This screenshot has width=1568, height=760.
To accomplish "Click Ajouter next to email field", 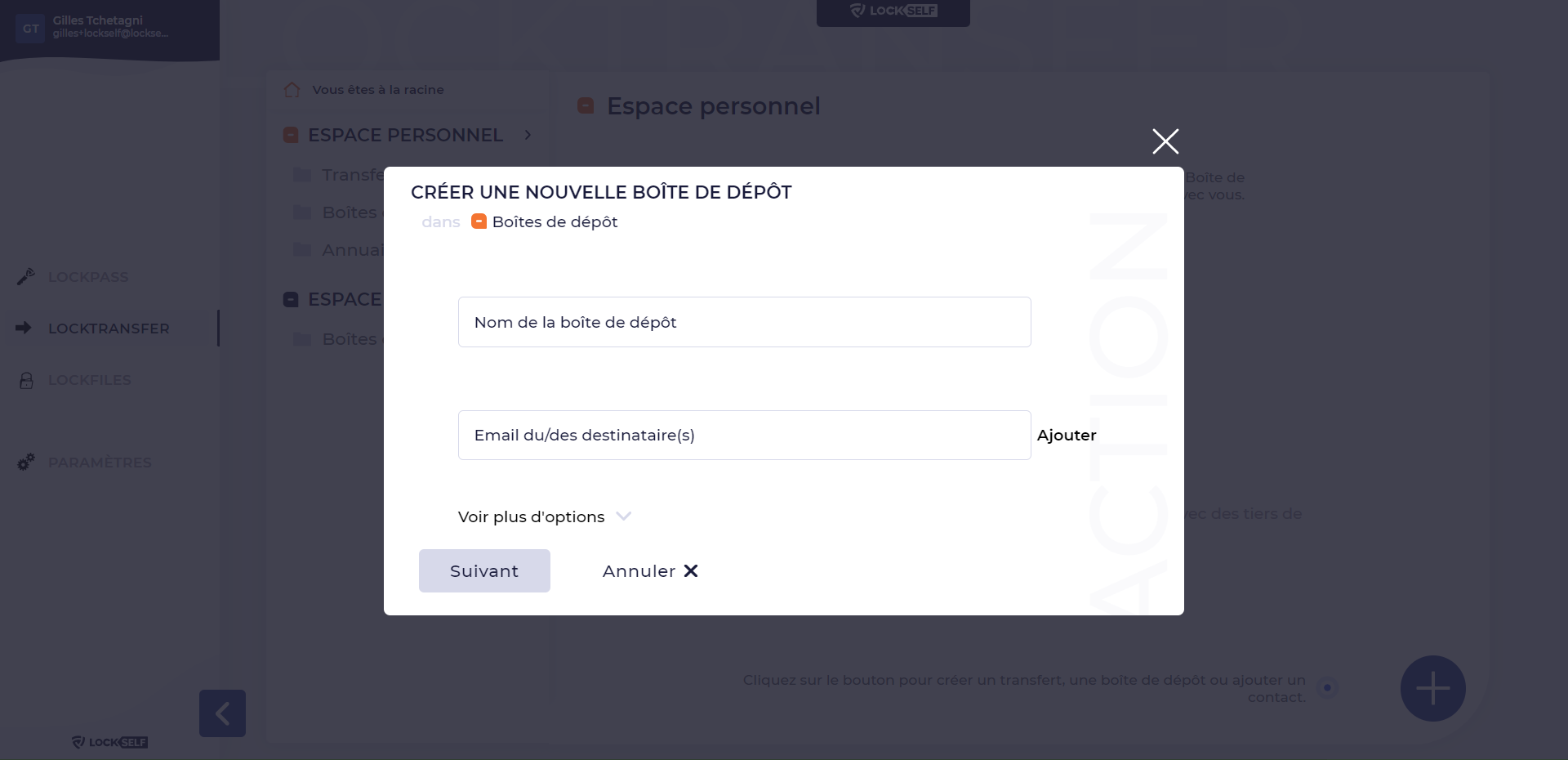I will coord(1067,435).
